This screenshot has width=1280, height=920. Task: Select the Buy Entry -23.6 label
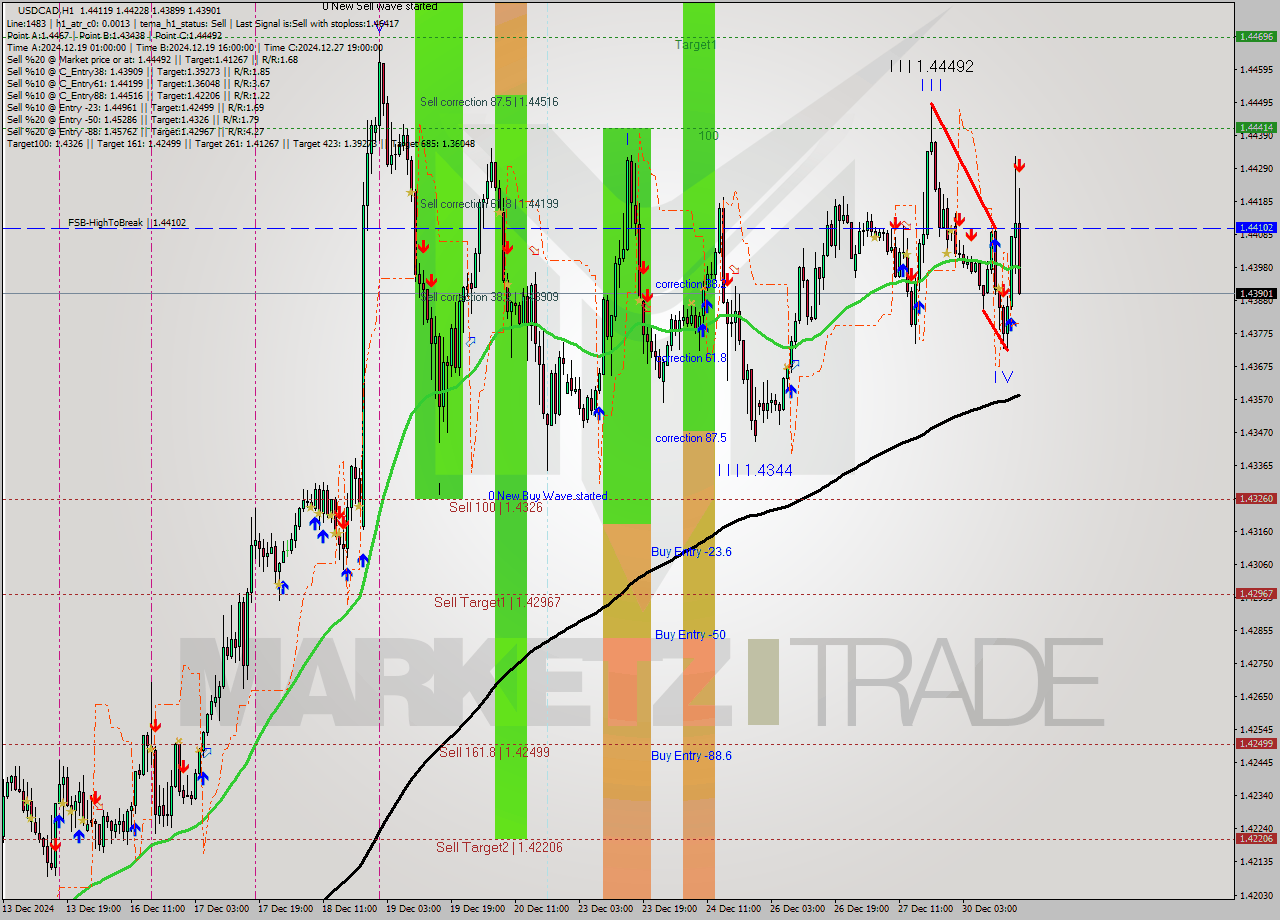click(692, 551)
